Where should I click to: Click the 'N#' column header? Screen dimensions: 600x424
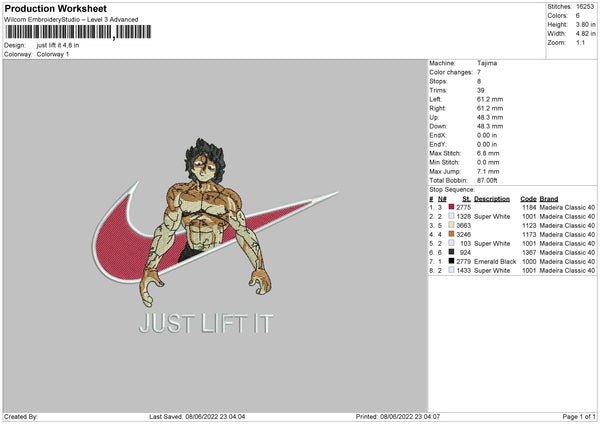tap(442, 199)
